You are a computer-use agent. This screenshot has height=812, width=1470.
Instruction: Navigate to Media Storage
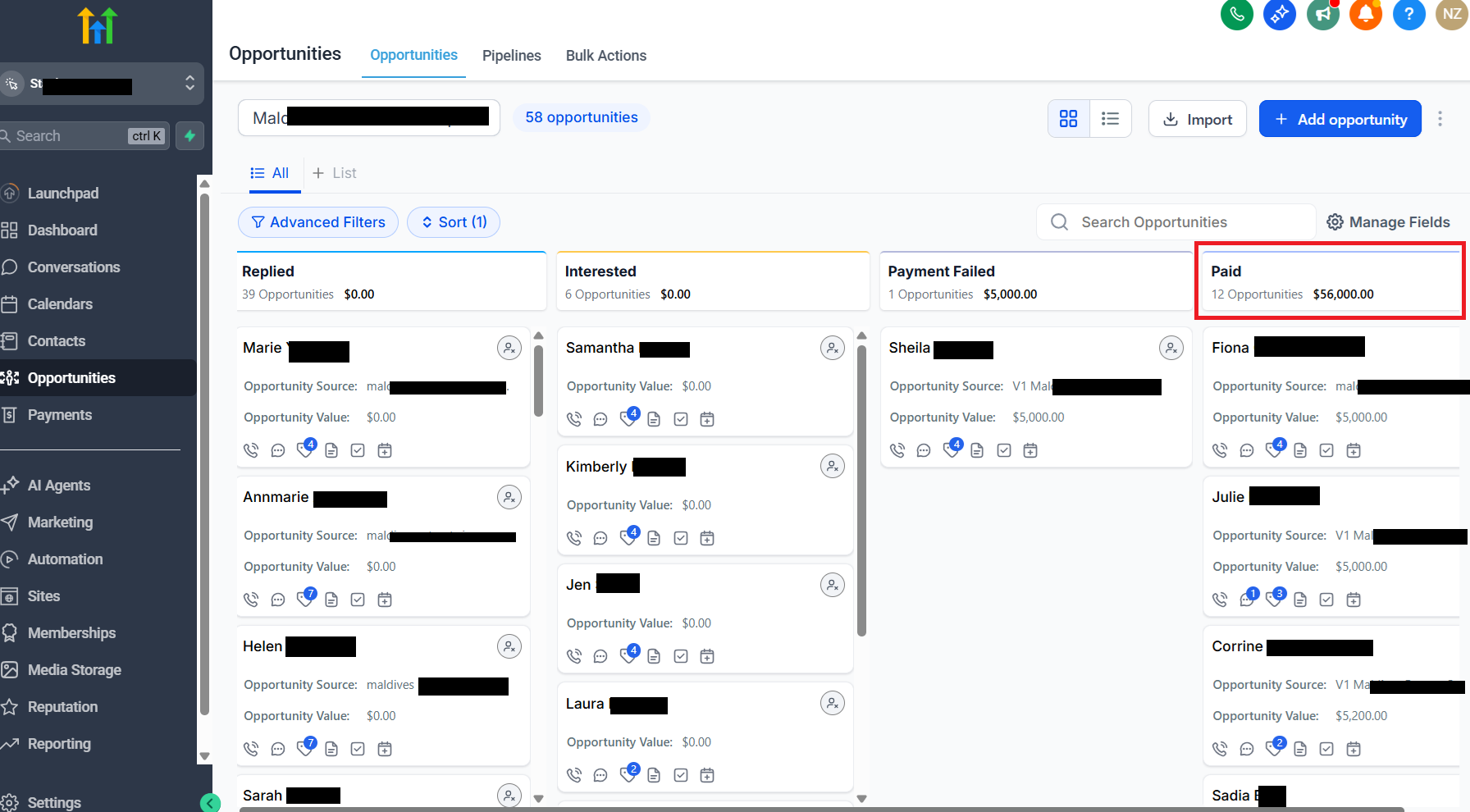point(73,669)
